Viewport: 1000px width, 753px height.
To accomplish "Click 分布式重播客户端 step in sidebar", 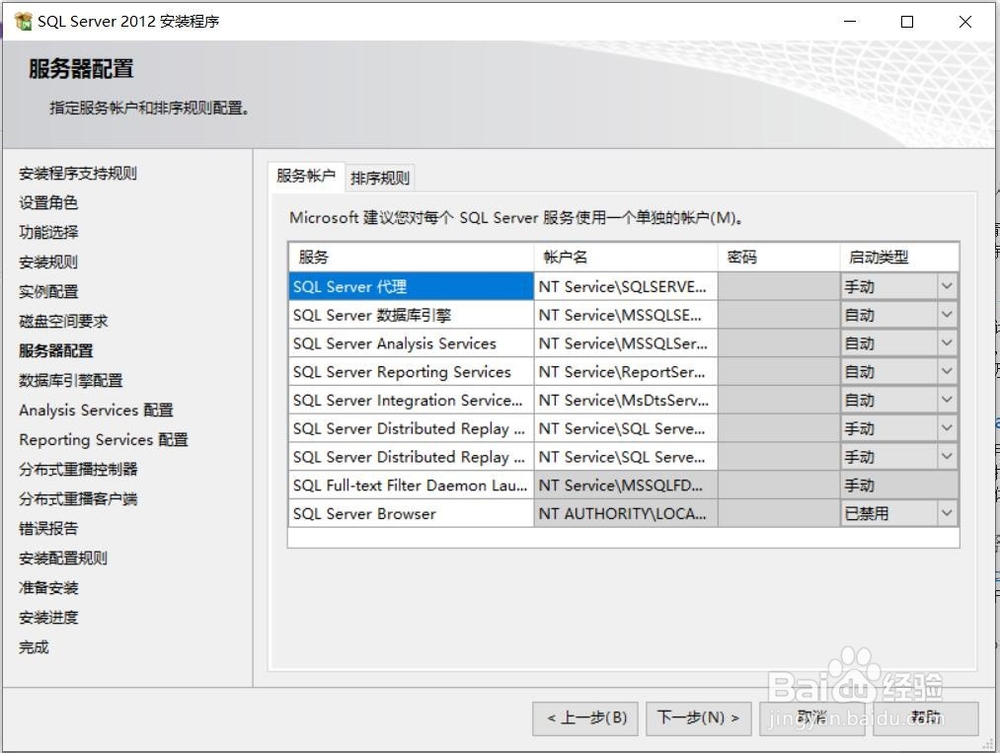I will click(78, 499).
